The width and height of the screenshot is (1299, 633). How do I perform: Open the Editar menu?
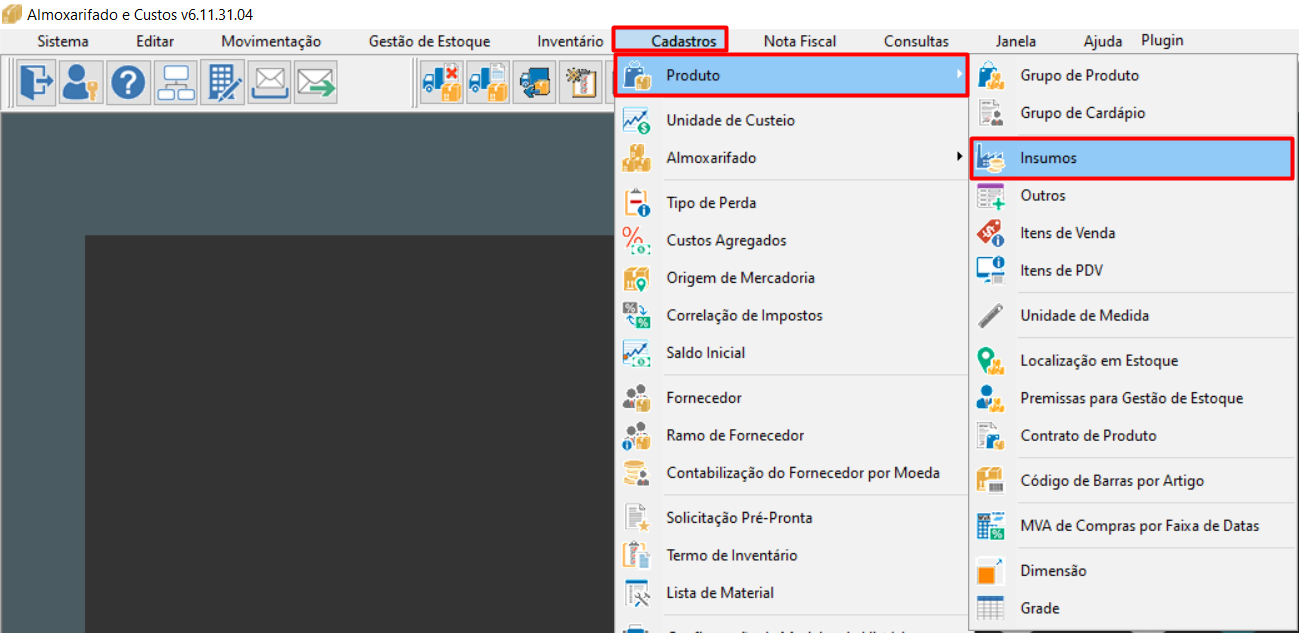(155, 41)
